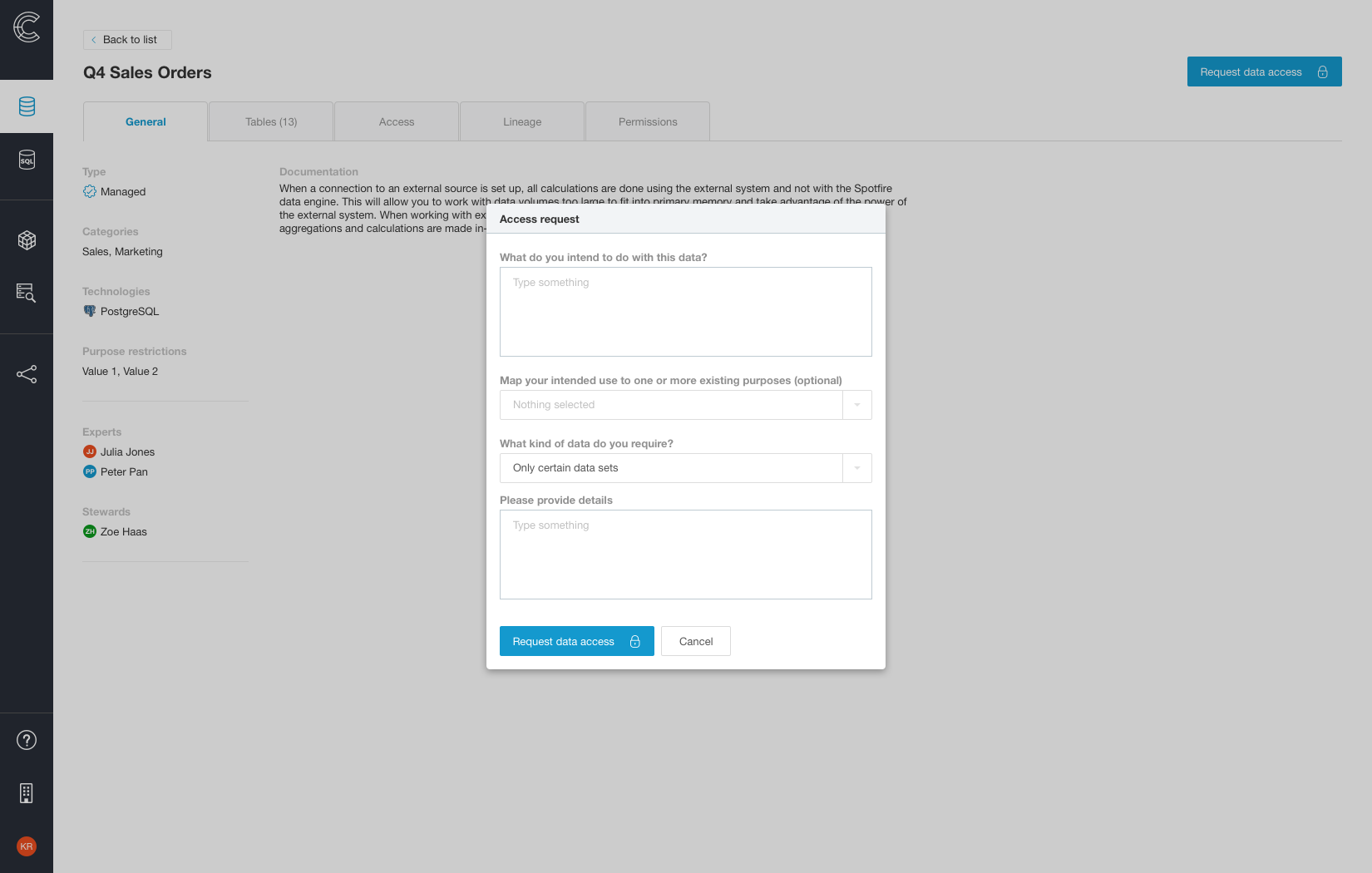Switch to the Tables (13) tab

271,121
